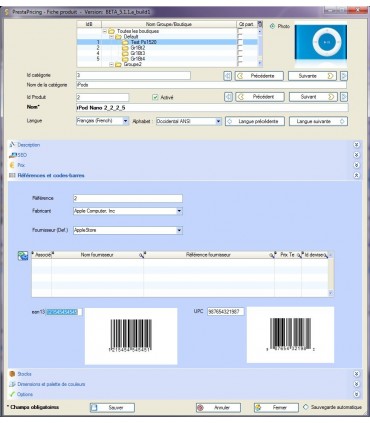
Task: Jump to the first product arrow icon
Action: pos(228,97)
